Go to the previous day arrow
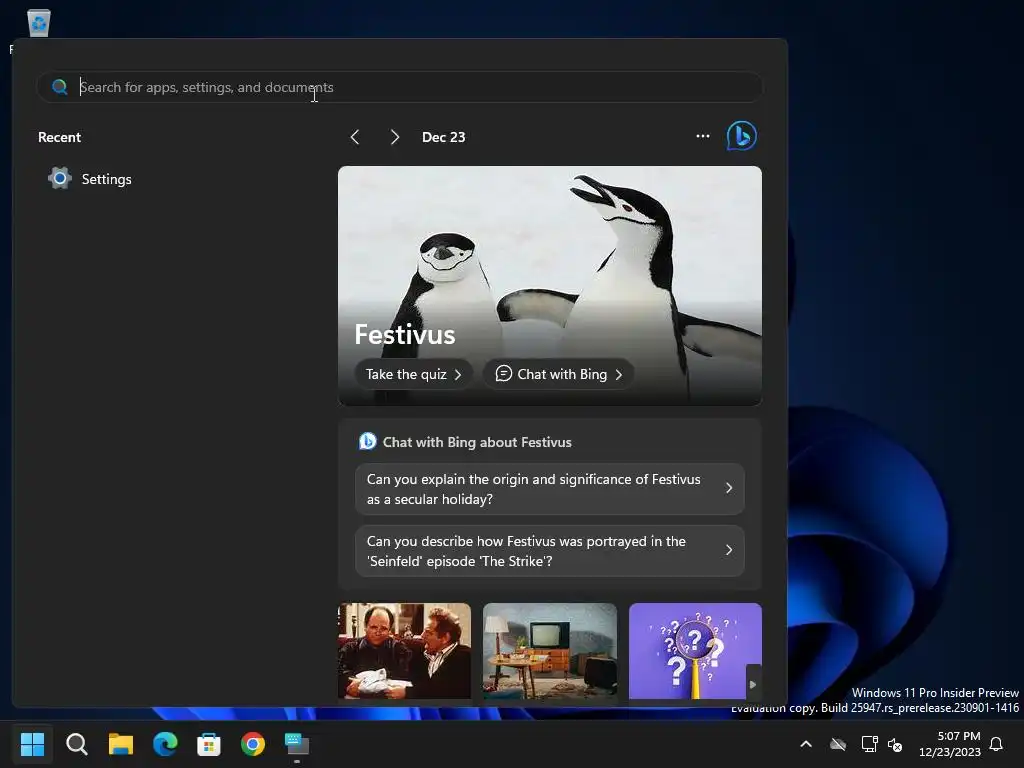This screenshot has width=1024, height=768. tap(355, 137)
